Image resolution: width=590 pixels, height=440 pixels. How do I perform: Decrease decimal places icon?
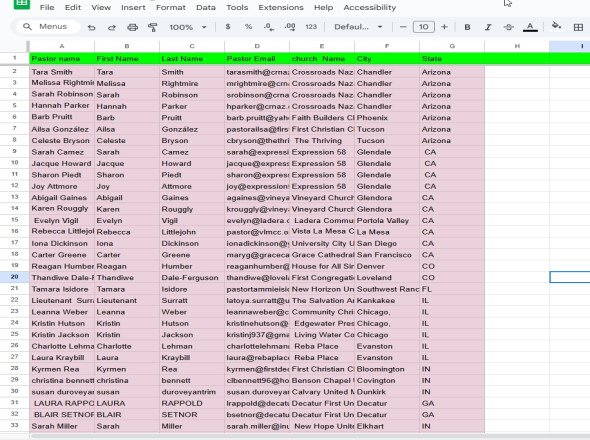click(x=269, y=27)
